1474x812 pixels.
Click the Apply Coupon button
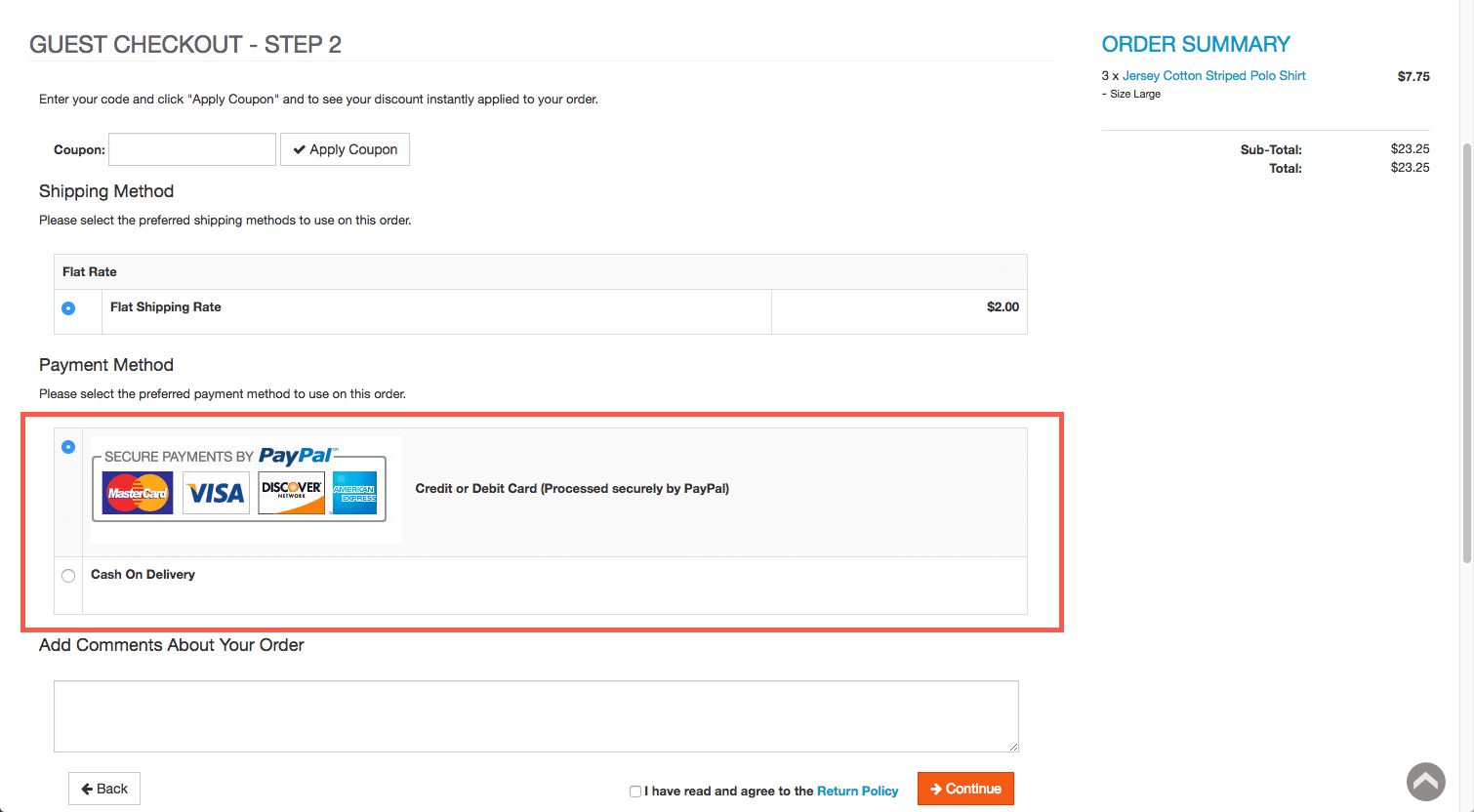click(345, 149)
